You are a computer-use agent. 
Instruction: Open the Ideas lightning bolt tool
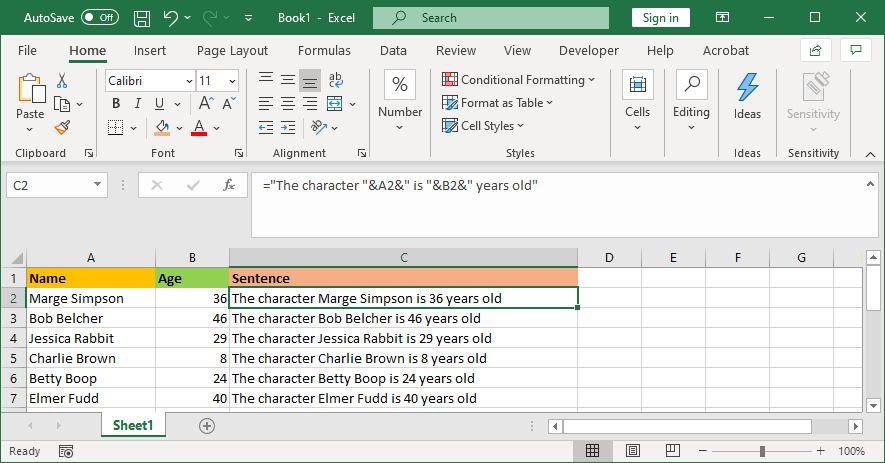click(747, 95)
